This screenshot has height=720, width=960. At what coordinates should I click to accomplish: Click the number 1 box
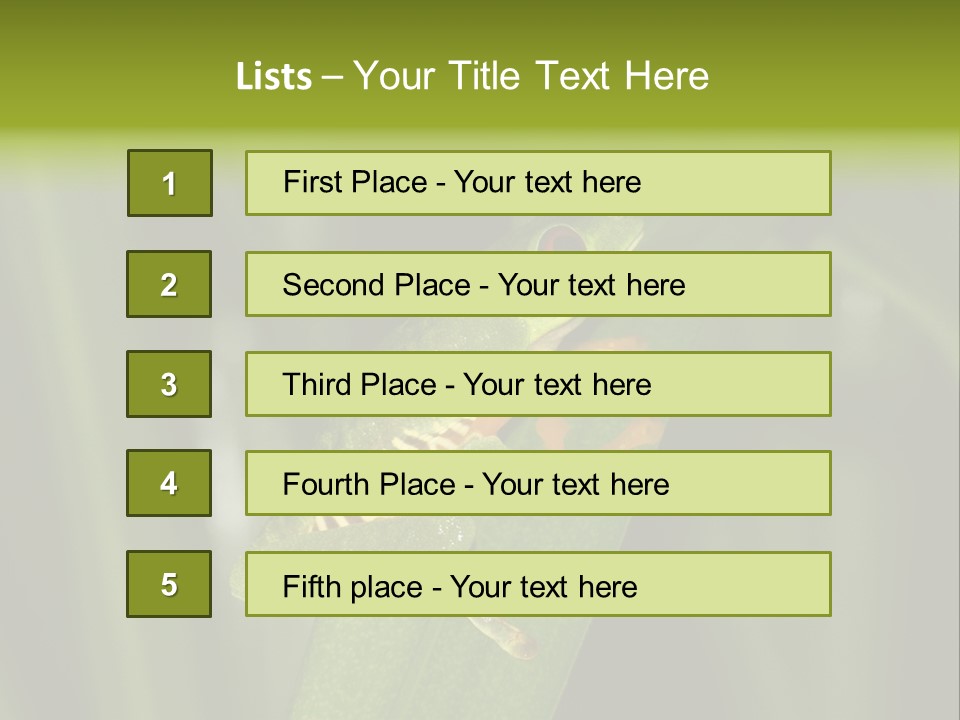pos(170,183)
